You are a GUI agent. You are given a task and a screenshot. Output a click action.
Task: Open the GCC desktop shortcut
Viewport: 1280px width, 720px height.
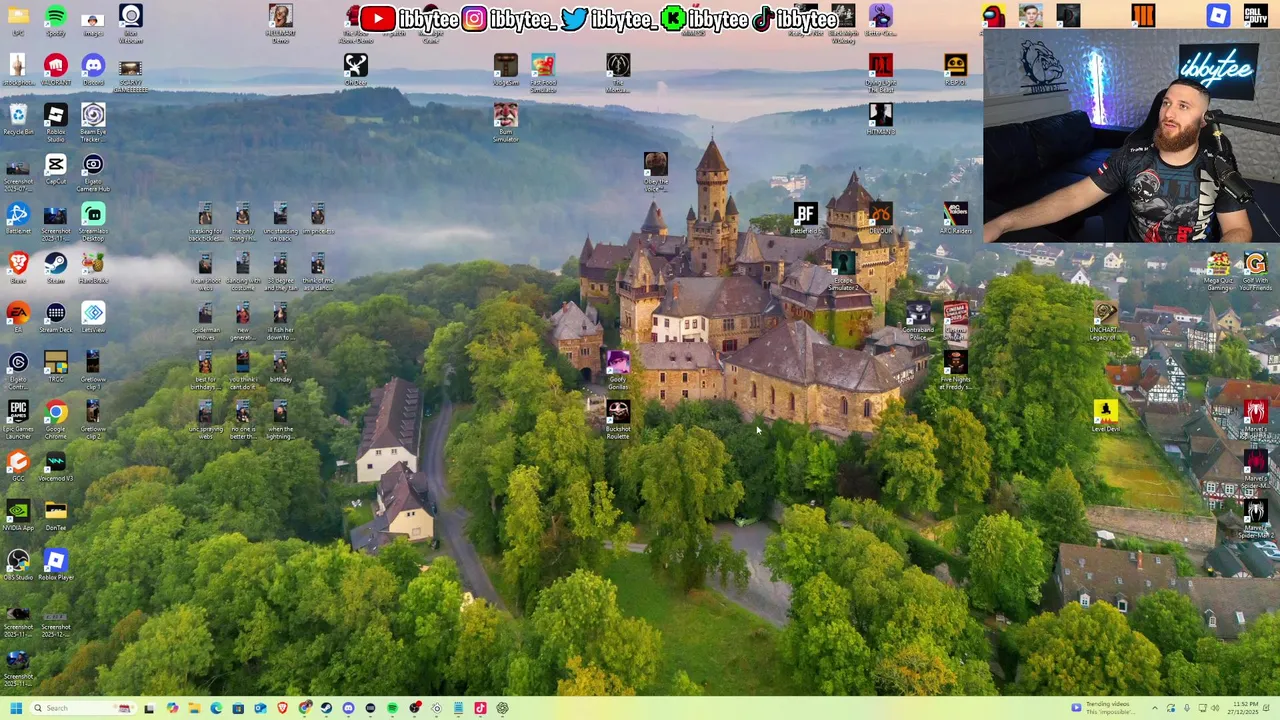point(18,466)
